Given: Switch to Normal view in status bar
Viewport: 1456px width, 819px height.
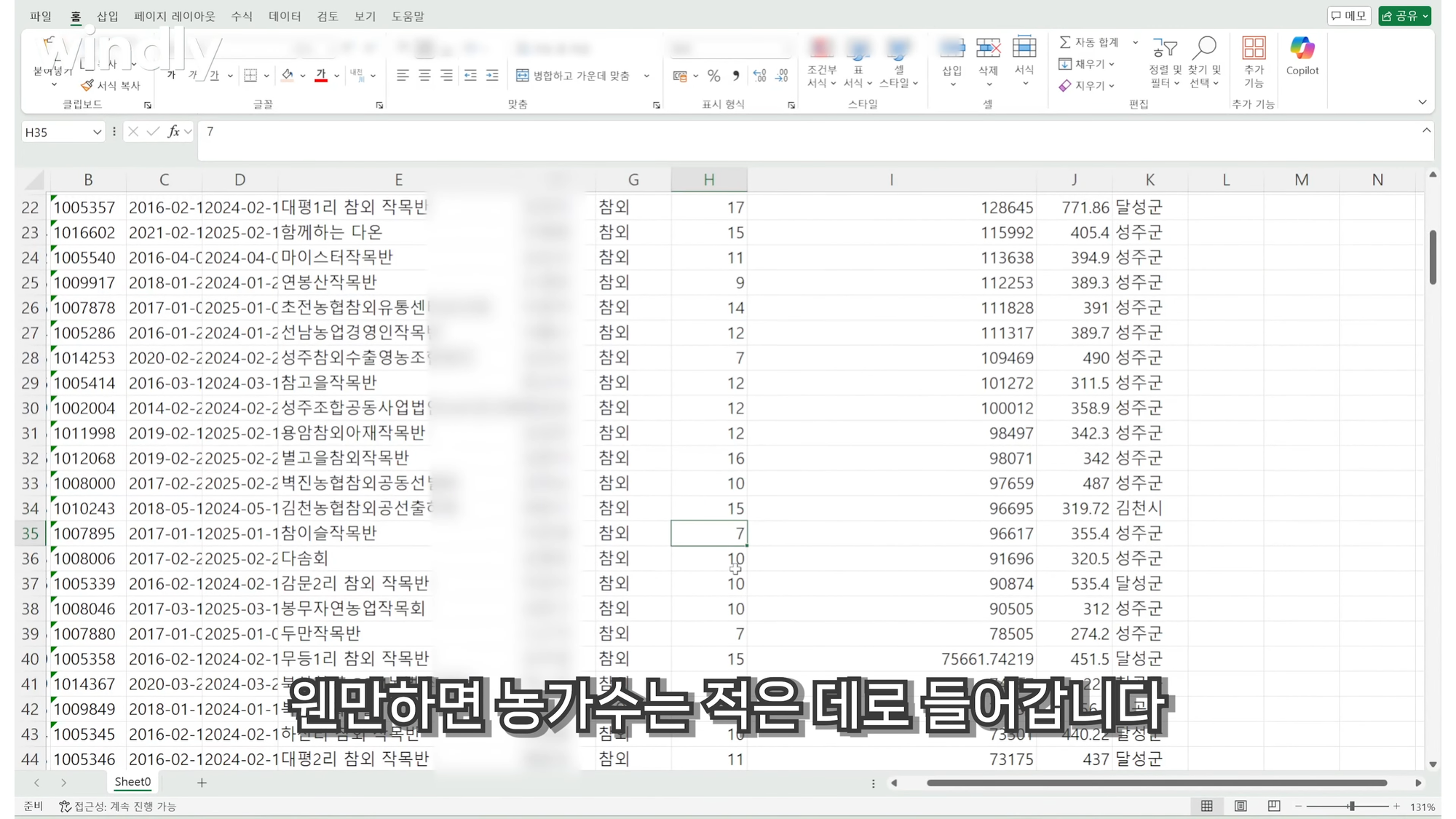Looking at the screenshot, I should click(x=1207, y=806).
